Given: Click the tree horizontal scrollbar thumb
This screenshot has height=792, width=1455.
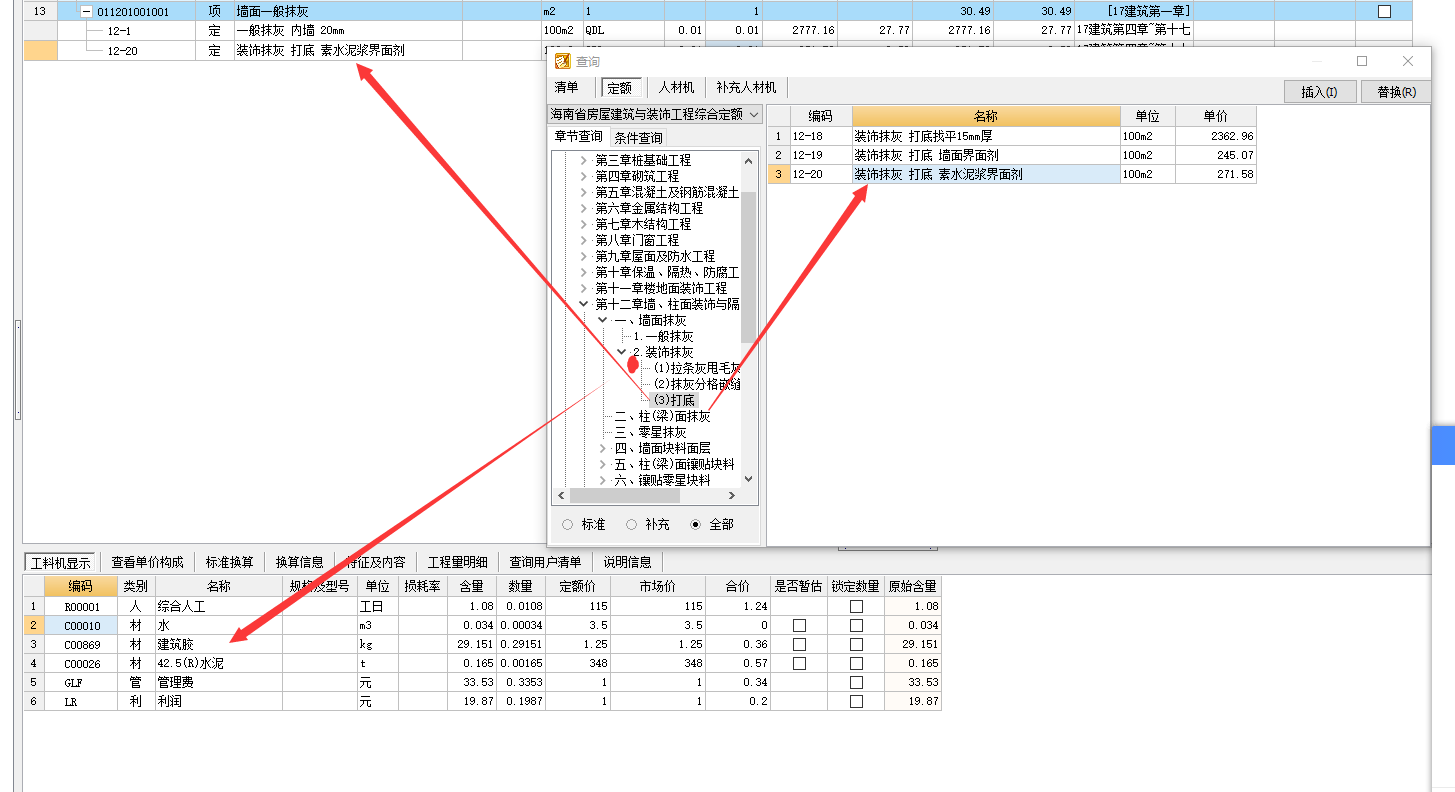Looking at the screenshot, I should pos(624,496).
